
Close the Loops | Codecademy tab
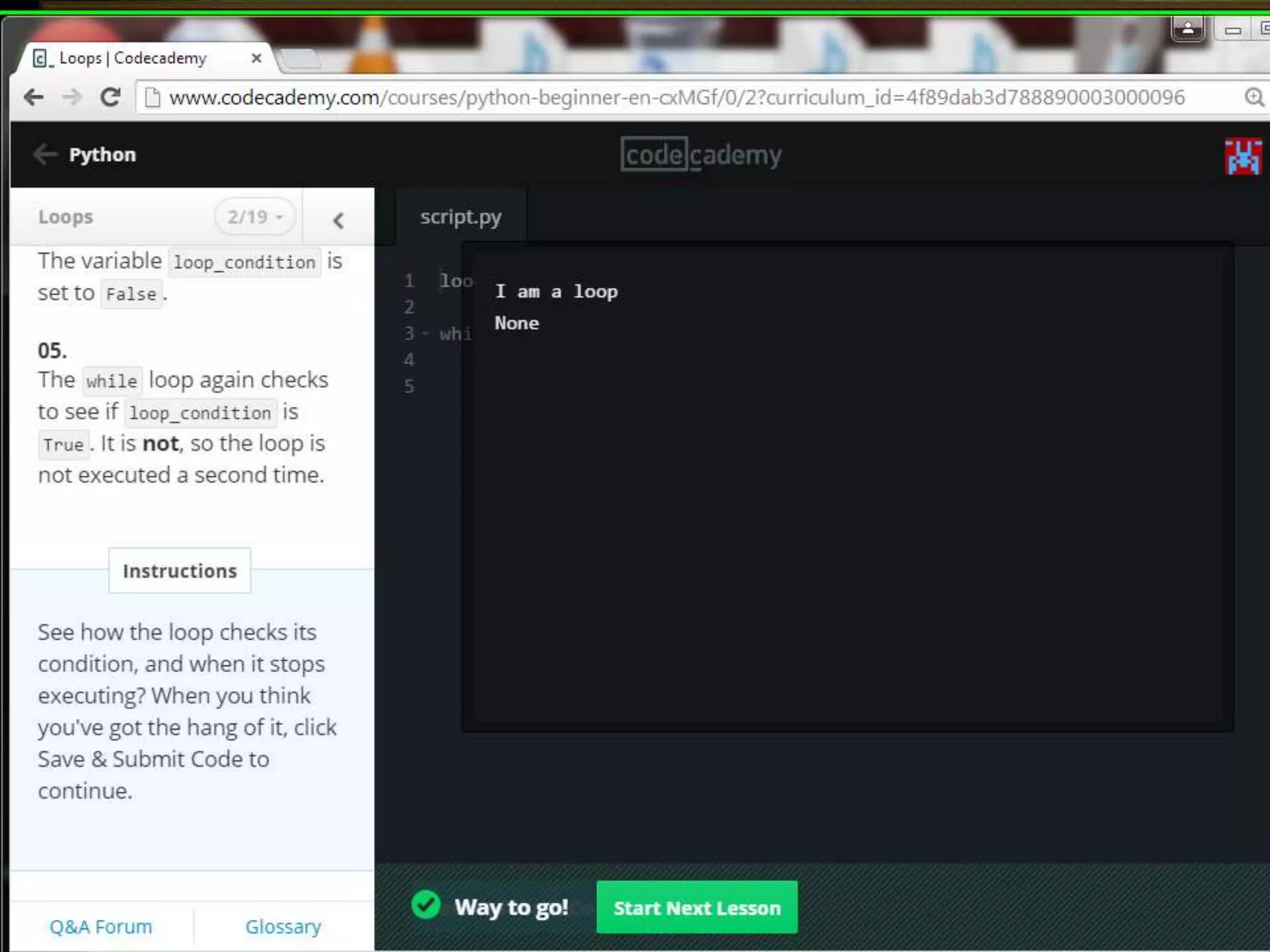point(256,58)
